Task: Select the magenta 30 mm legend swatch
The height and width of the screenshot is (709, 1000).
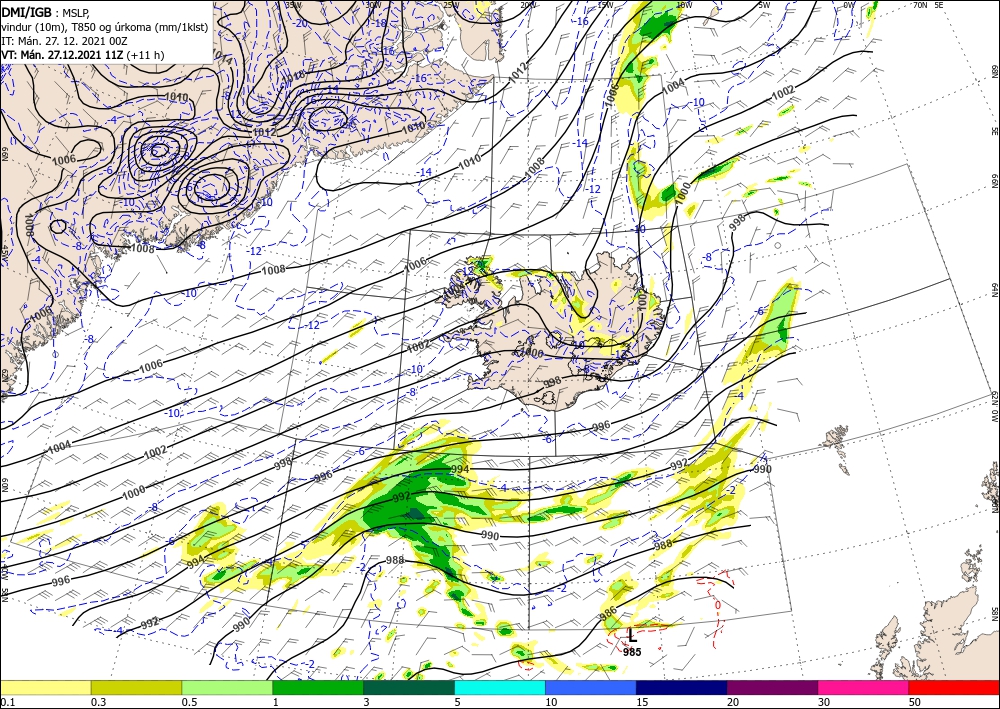Action: pos(864,687)
